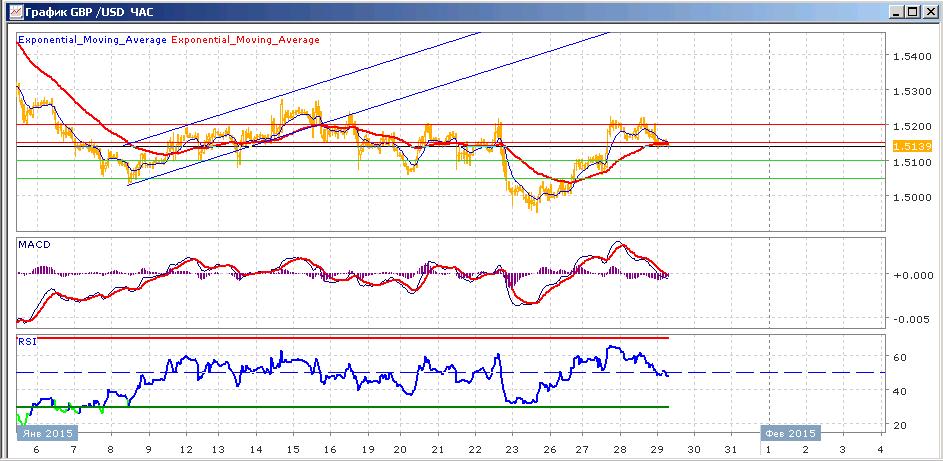Click the chart window icon in title bar

[16, 11]
